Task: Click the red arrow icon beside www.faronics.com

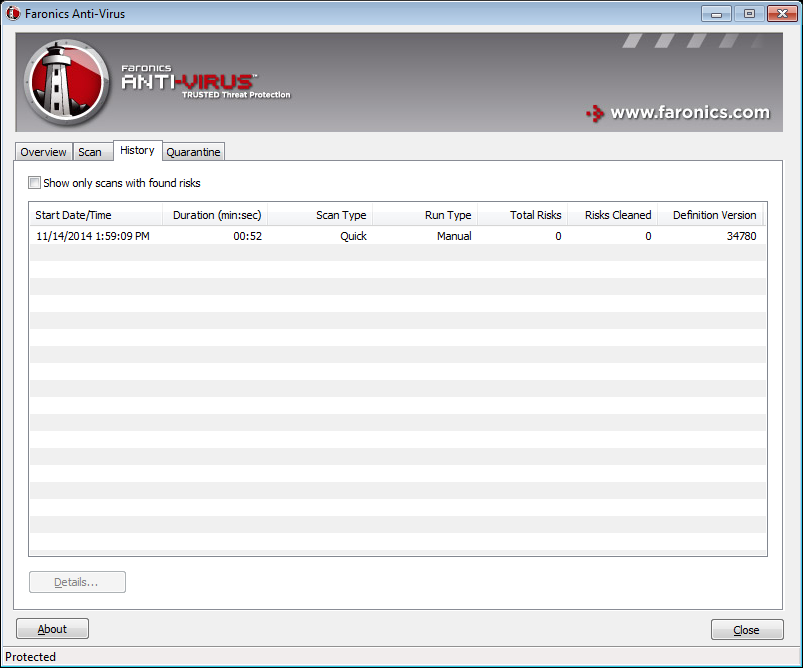Action: pos(595,113)
